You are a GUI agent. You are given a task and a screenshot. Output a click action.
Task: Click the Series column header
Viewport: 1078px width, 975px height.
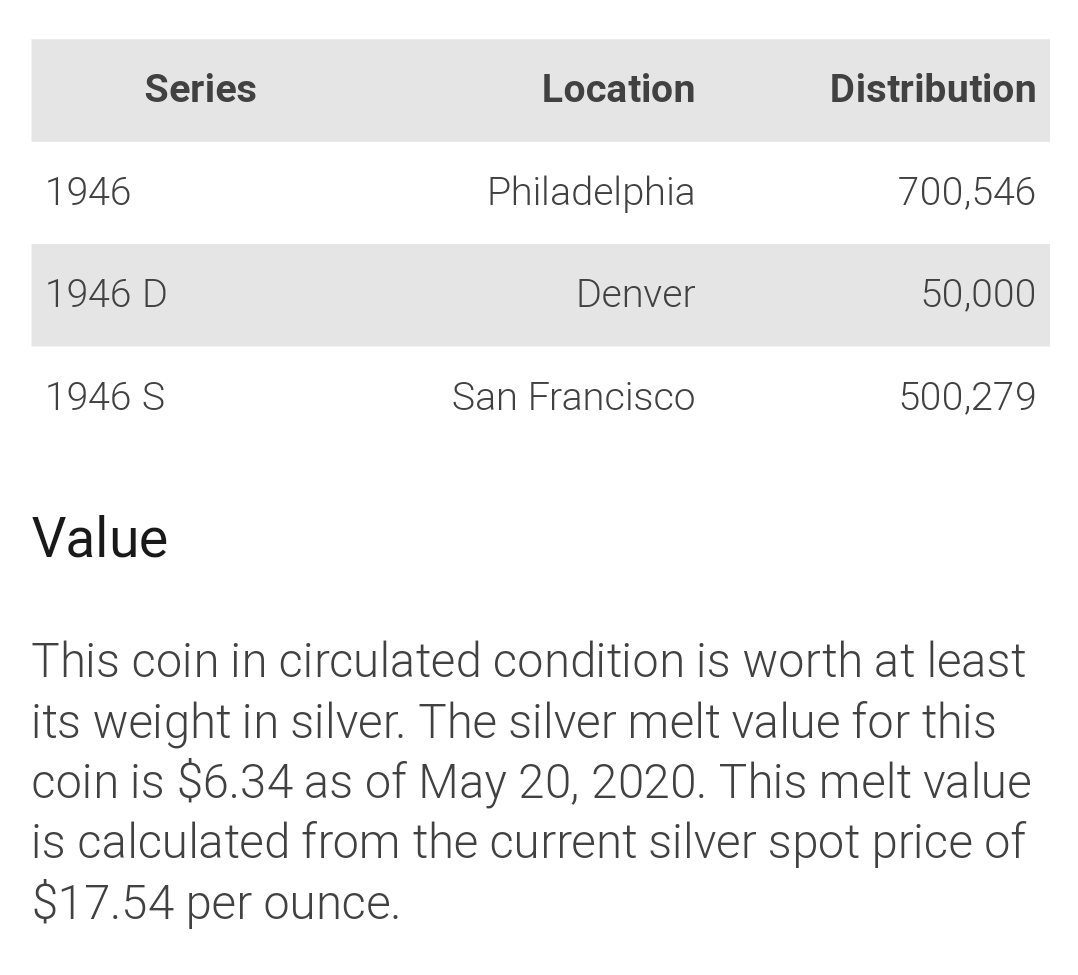(x=200, y=89)
